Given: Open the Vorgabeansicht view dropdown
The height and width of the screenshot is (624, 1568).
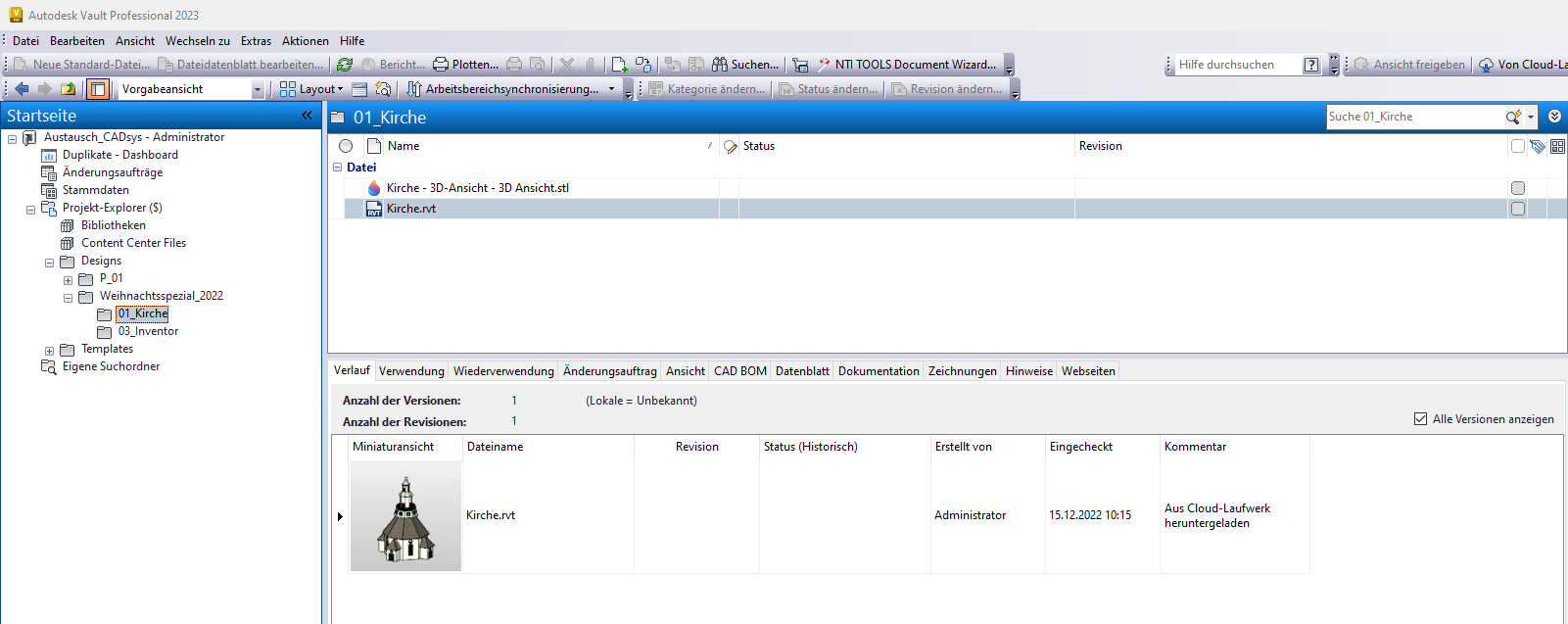Looking at the screenshot, I should (258, 89).
